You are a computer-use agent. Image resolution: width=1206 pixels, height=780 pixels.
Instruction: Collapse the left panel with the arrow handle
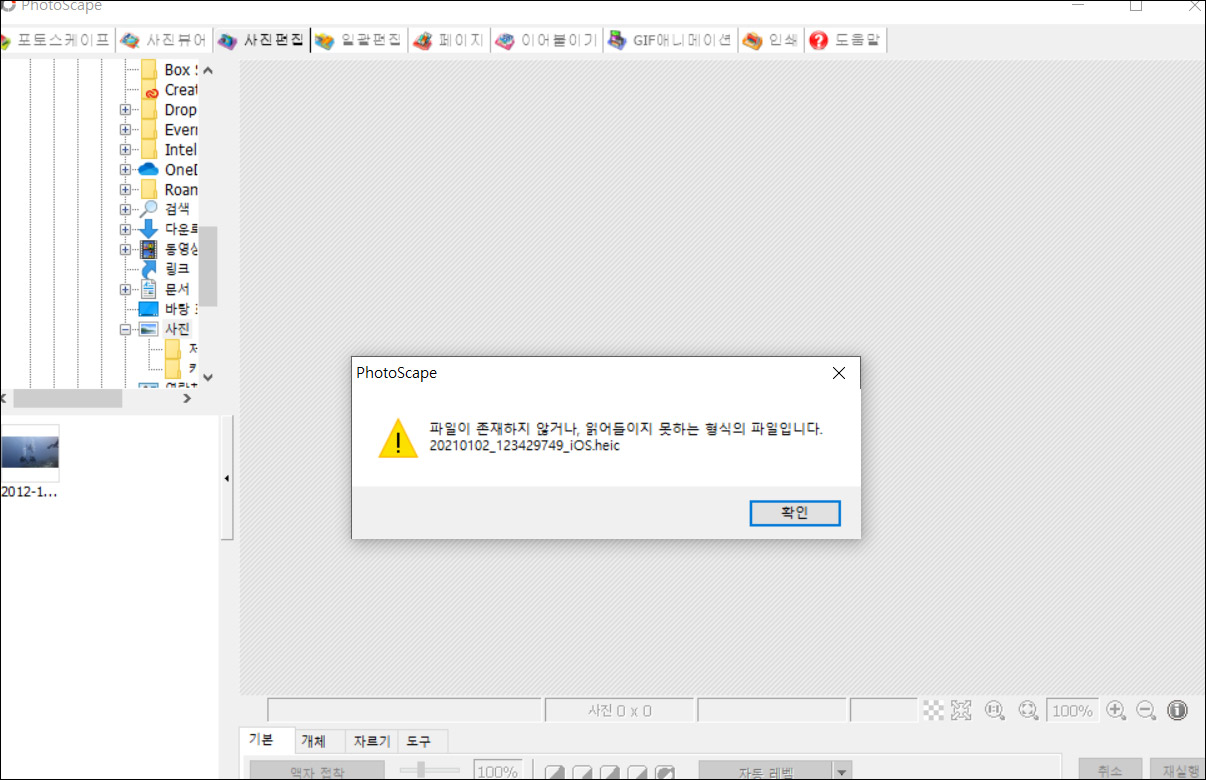(x=227, y=479)
